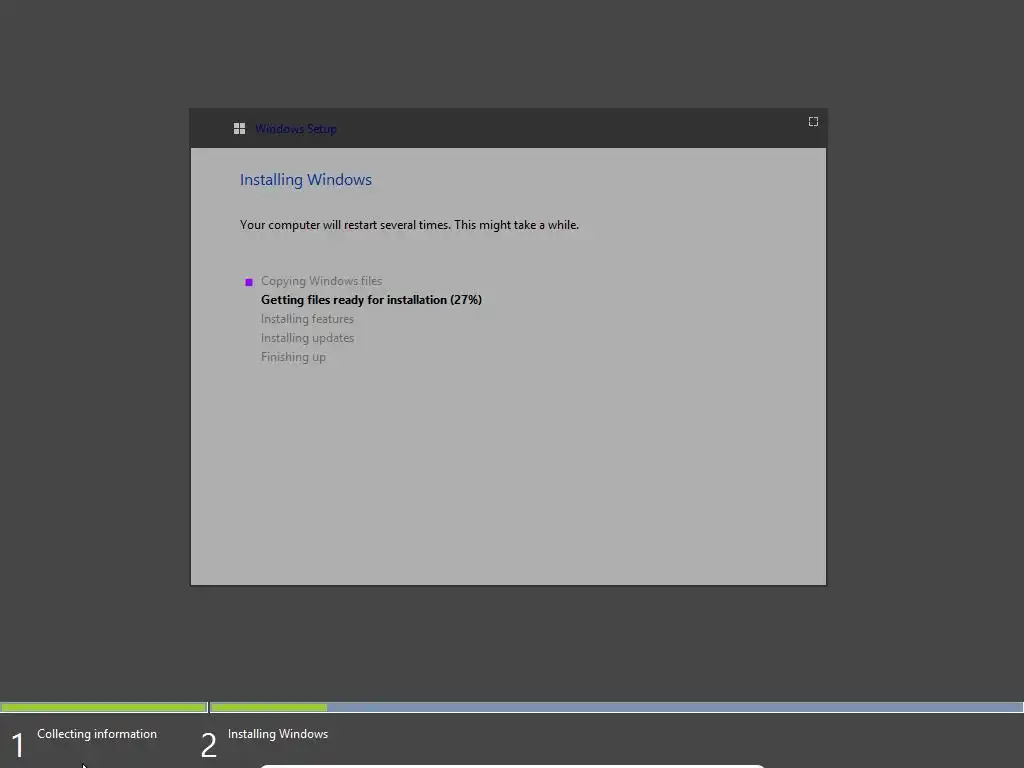This screenshot has width=1024, height=768.
Task: Click the stage number 1
Action: pos(18,745)
